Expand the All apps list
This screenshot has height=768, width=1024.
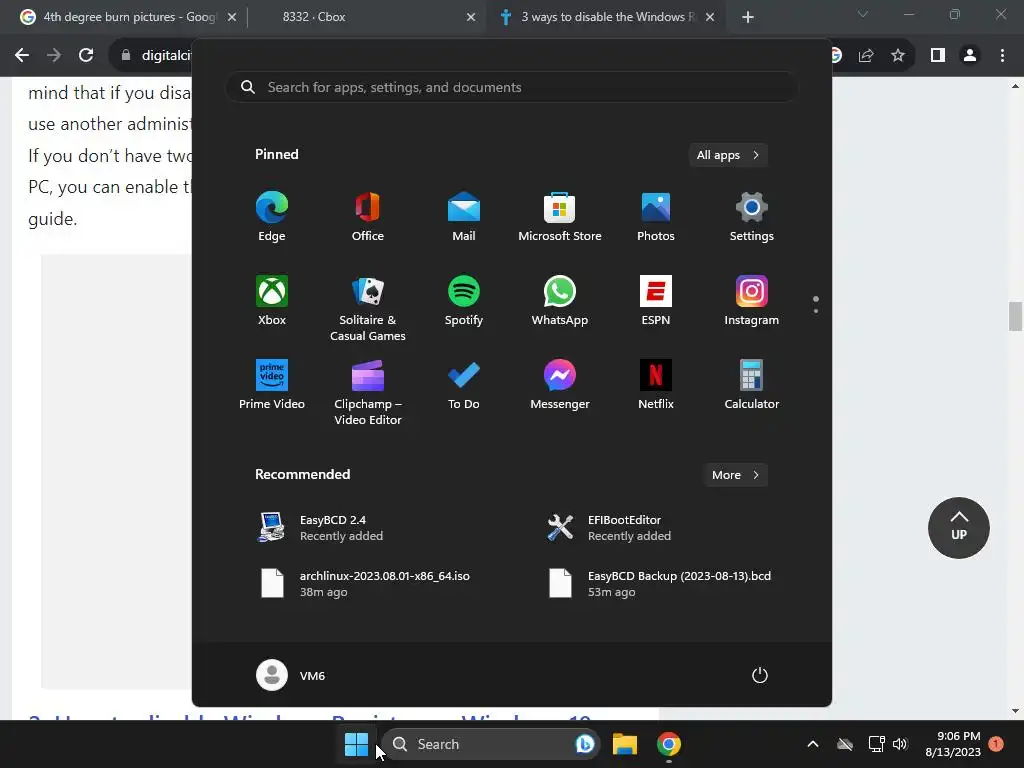728,155
